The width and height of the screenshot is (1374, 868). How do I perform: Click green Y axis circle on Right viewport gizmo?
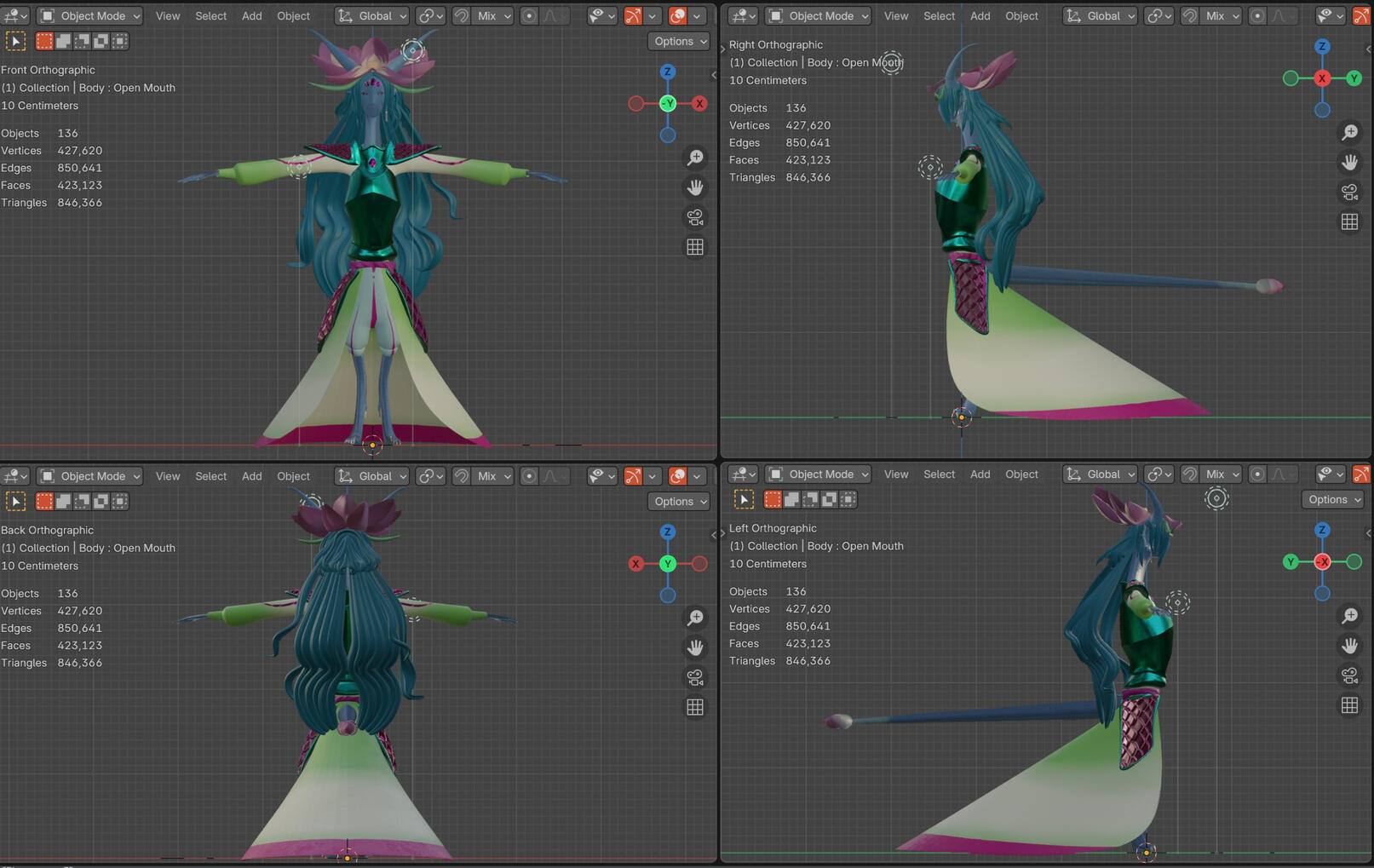pos(1354,78)
